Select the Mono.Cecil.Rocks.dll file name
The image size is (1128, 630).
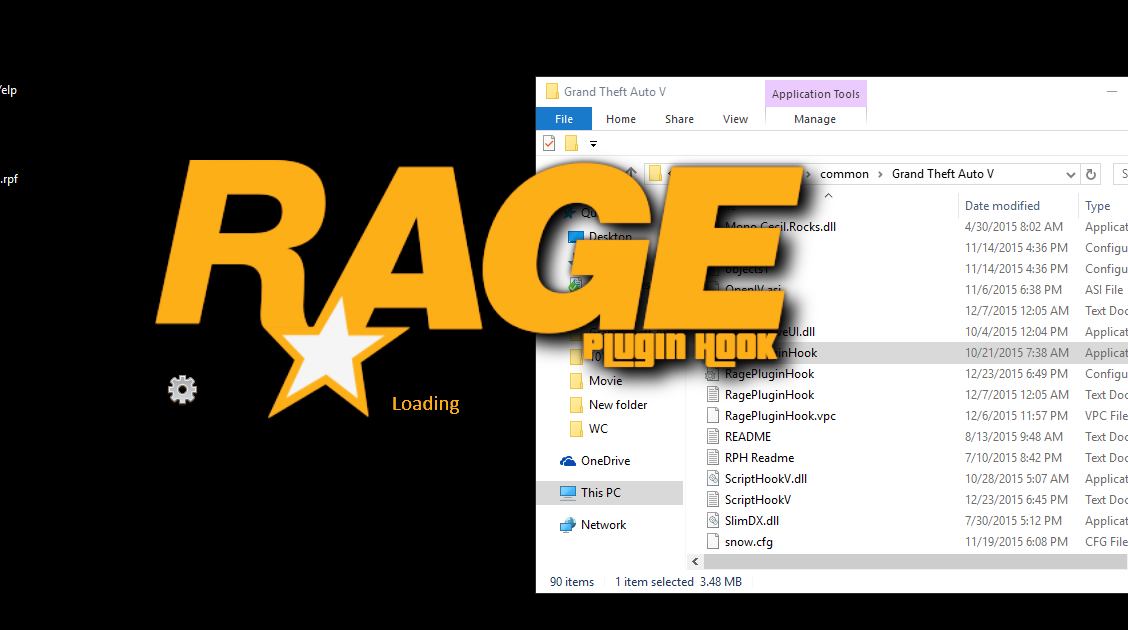coord(781,227)
